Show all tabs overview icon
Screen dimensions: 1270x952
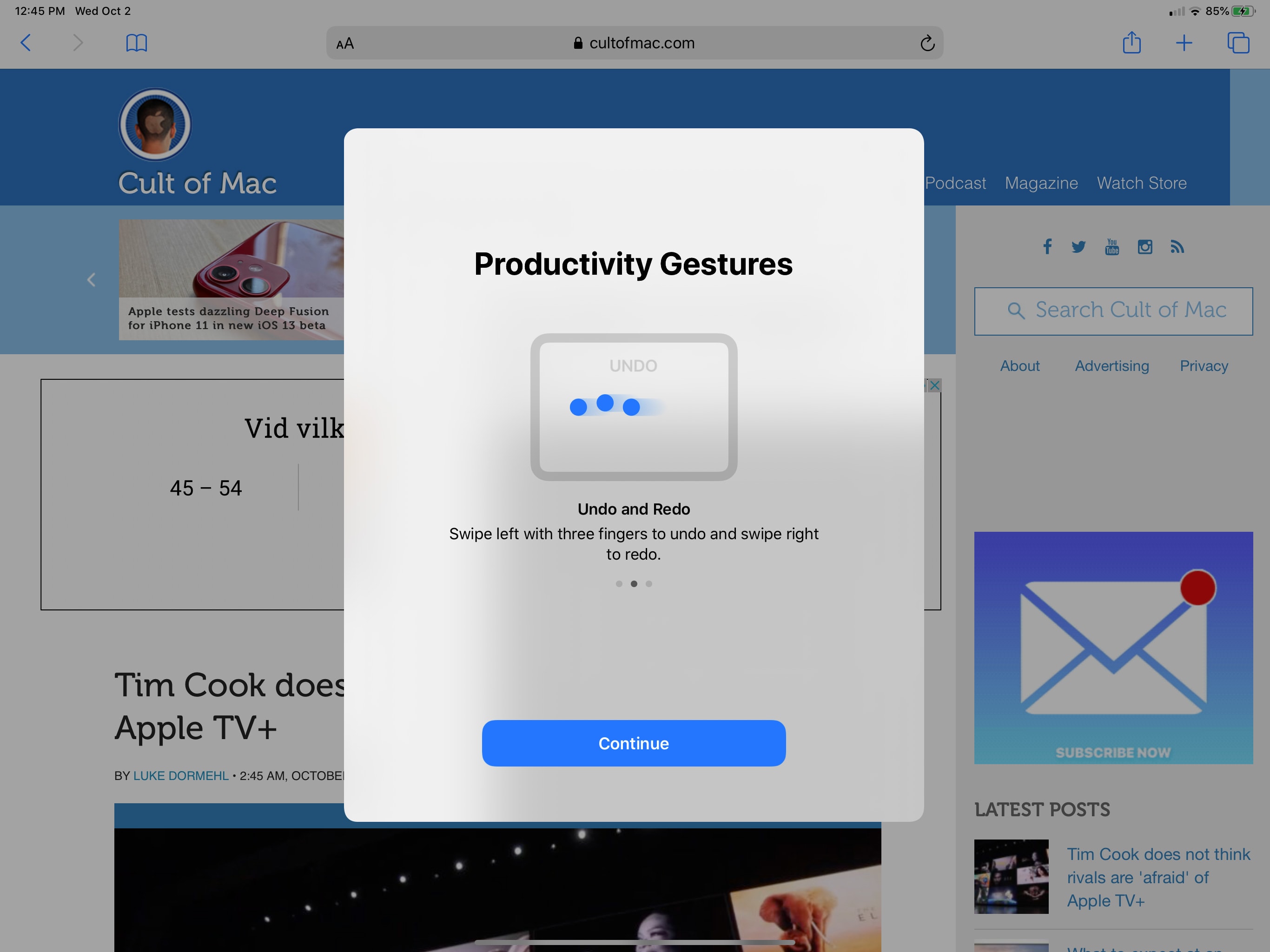[x=1238, y=43]
